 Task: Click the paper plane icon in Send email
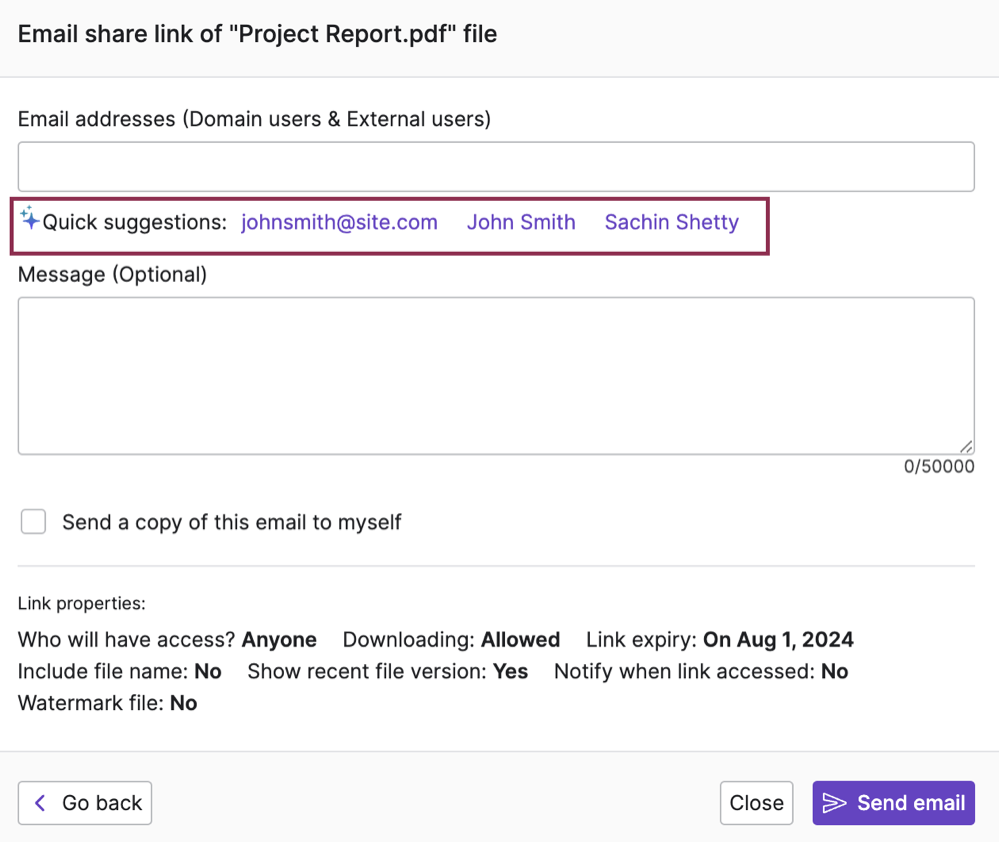834,803
